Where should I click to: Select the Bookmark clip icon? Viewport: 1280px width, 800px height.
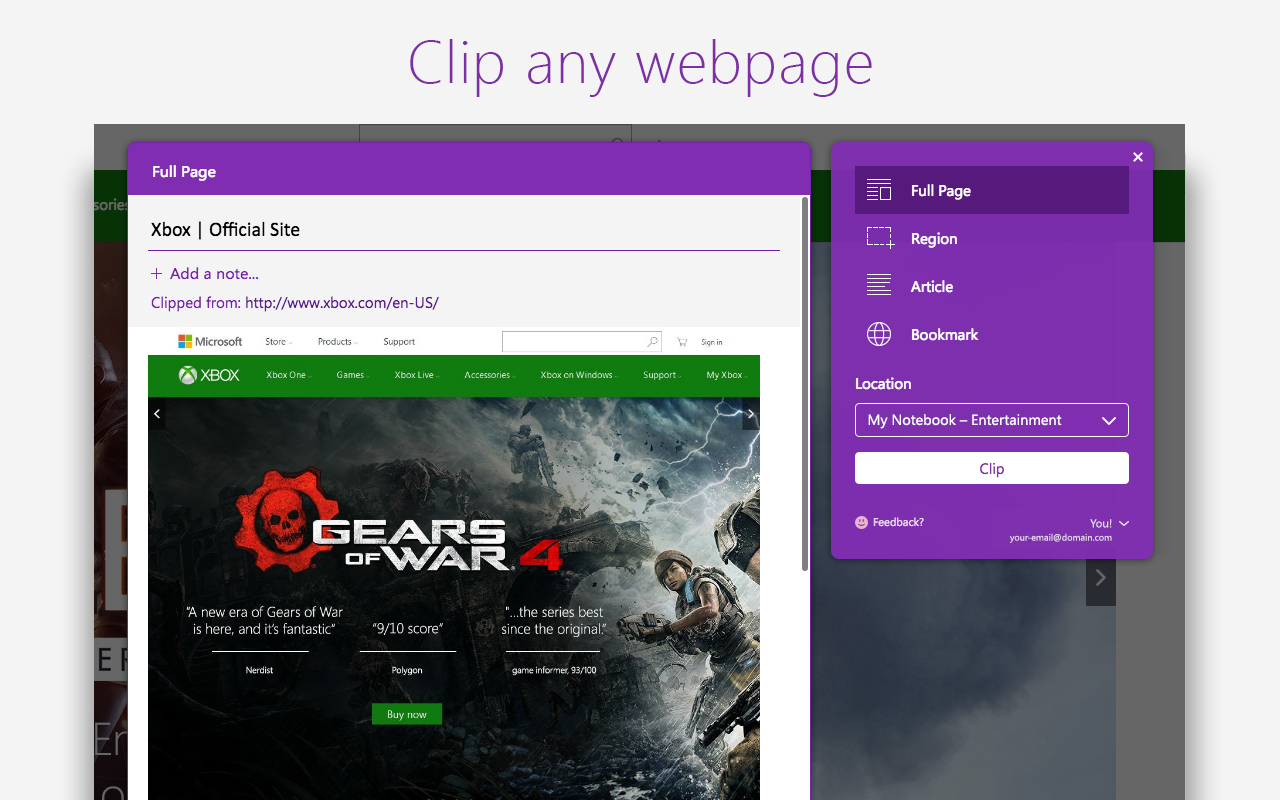[x=878, y=334]
